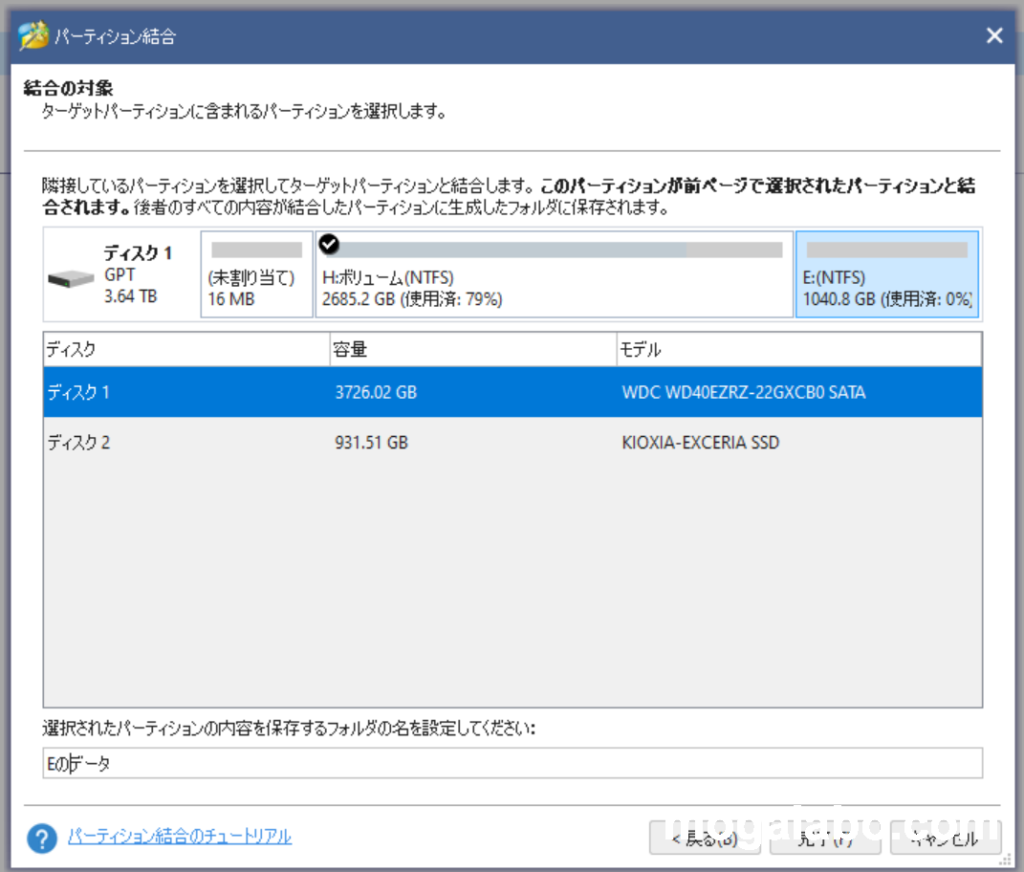
Task: Click the E: partition usage bar
Action: pyautogui.click(x=886, y=250)
